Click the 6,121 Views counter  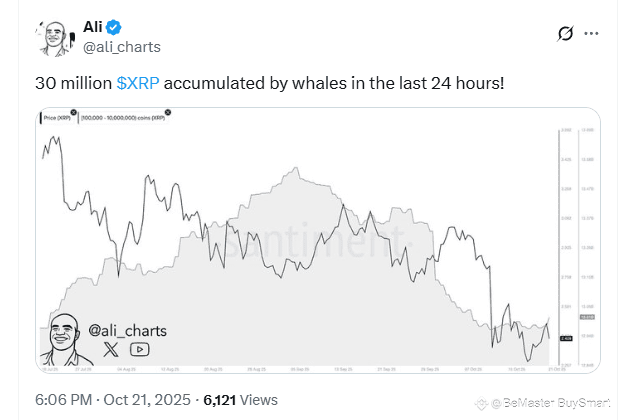240,400
